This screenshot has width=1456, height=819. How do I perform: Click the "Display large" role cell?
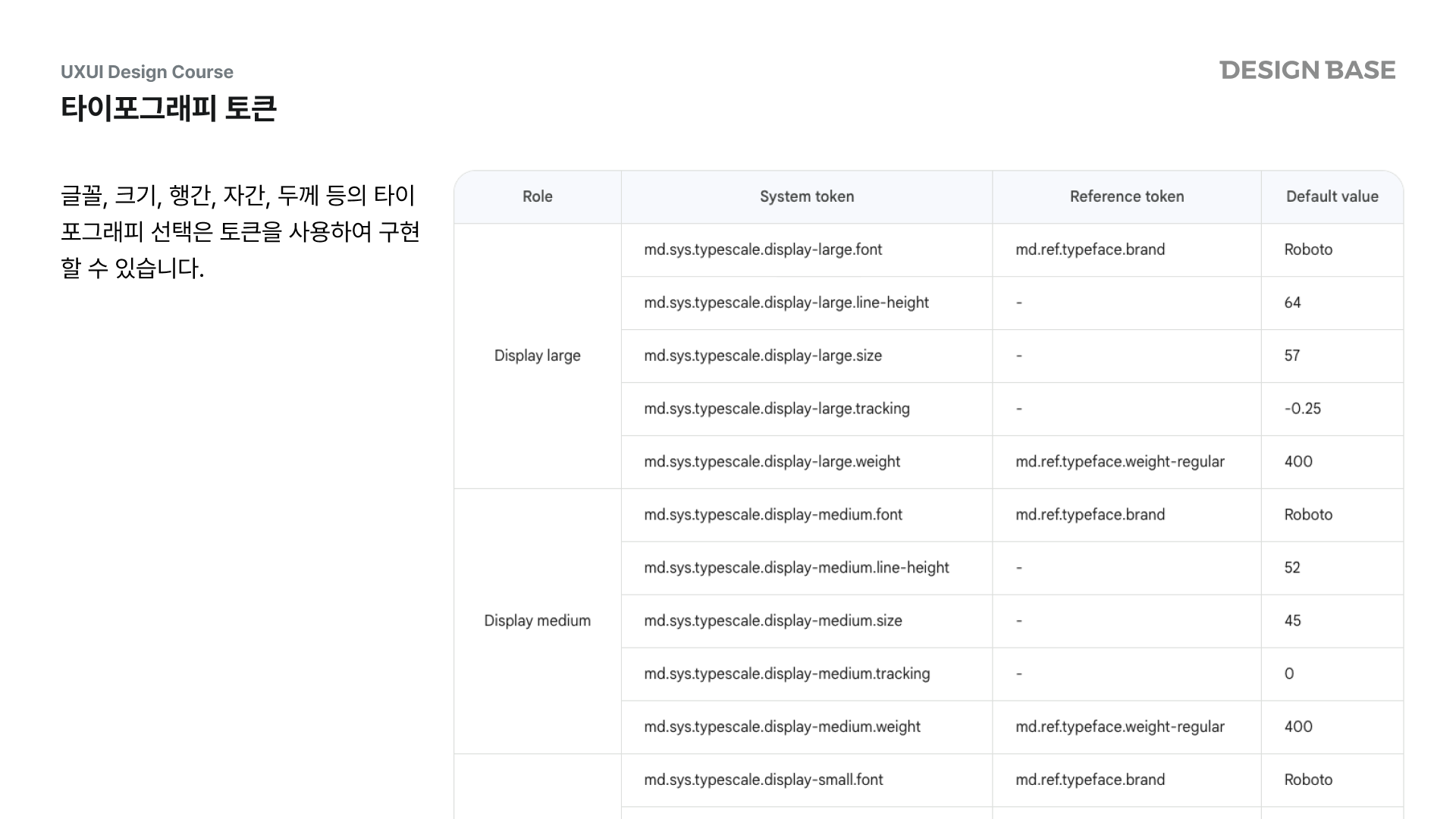coord(538,356)
